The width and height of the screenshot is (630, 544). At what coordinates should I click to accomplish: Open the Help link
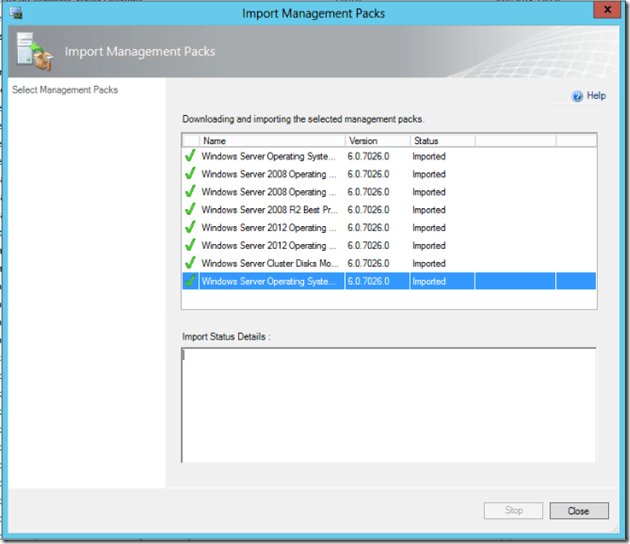[596, 96]
